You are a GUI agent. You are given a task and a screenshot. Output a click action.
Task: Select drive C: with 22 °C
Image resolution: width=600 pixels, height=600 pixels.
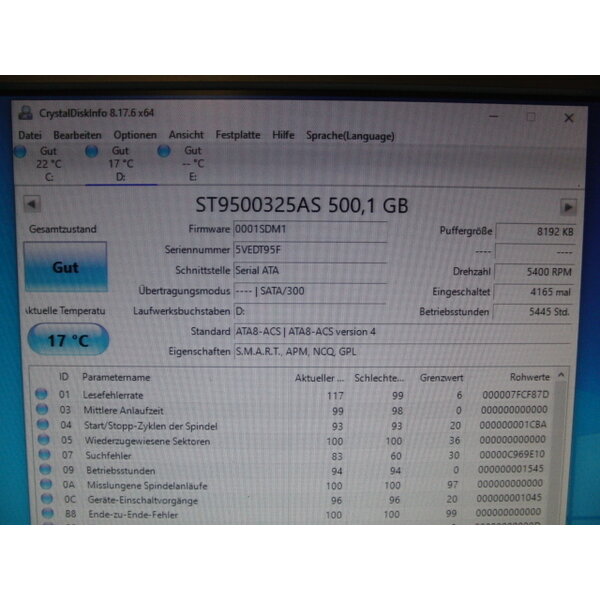[x=49, y=164]
